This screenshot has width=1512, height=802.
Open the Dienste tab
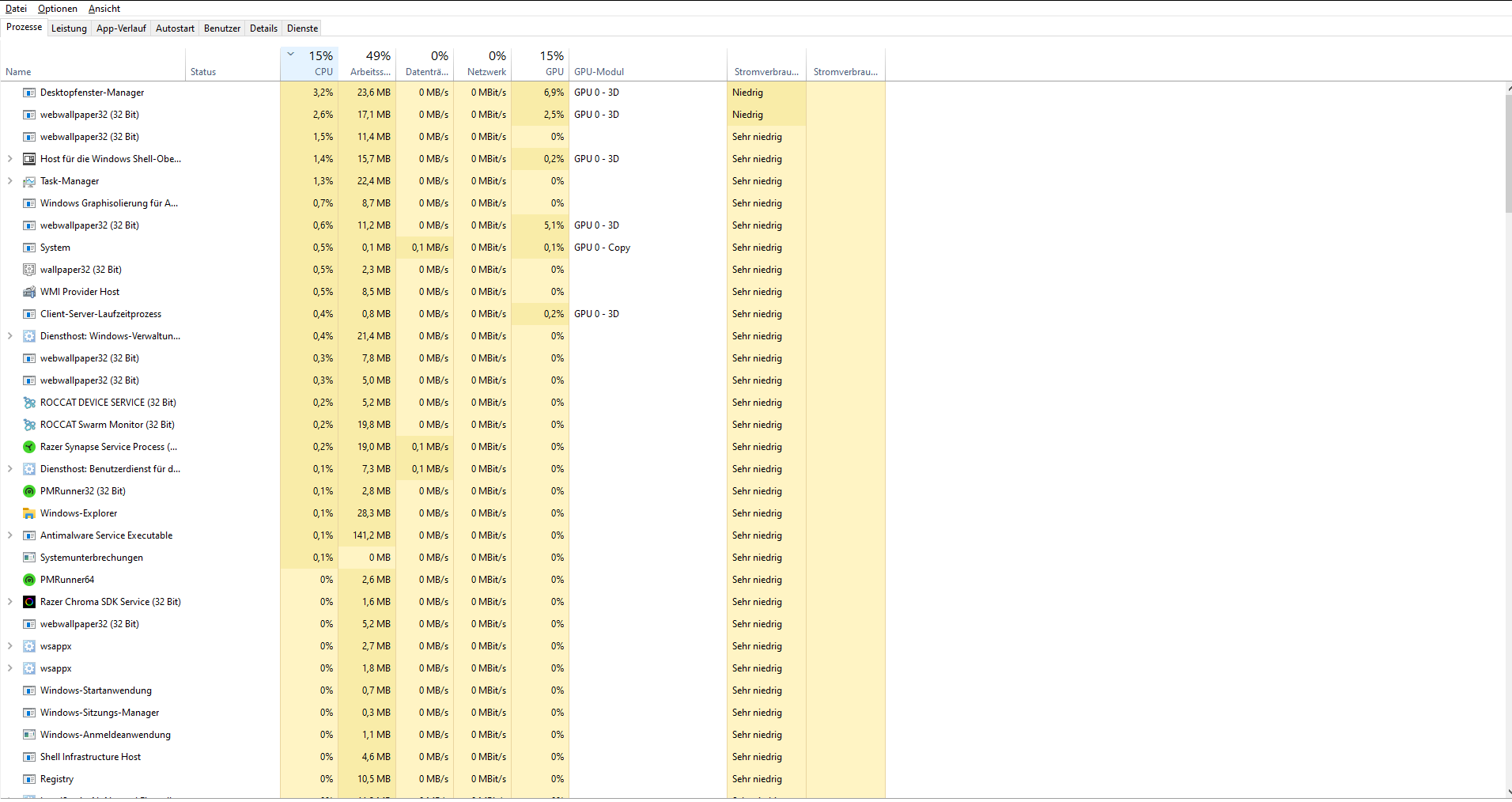tap(302, 28)
